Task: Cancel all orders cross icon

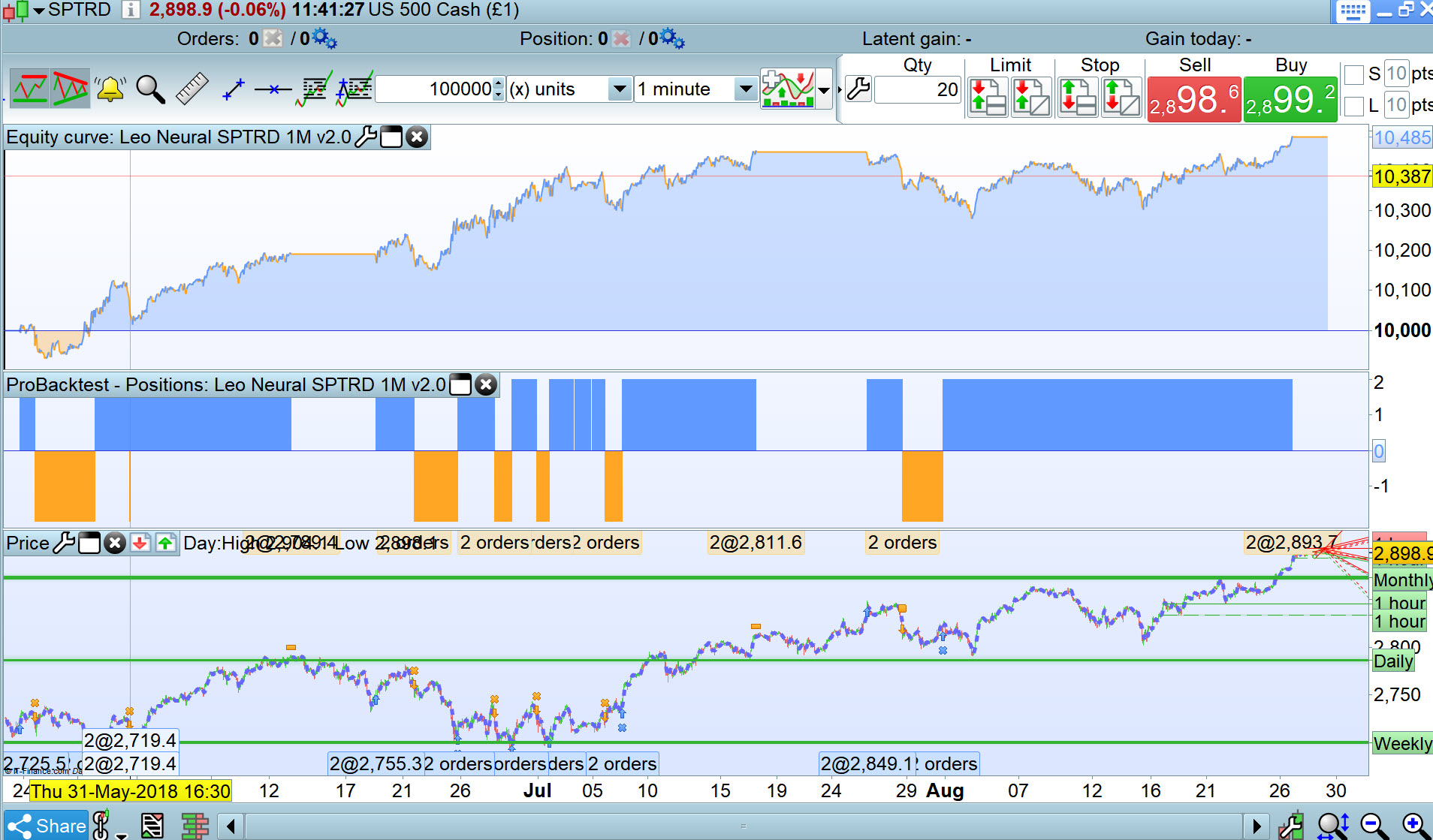Action: click(273, 38)
